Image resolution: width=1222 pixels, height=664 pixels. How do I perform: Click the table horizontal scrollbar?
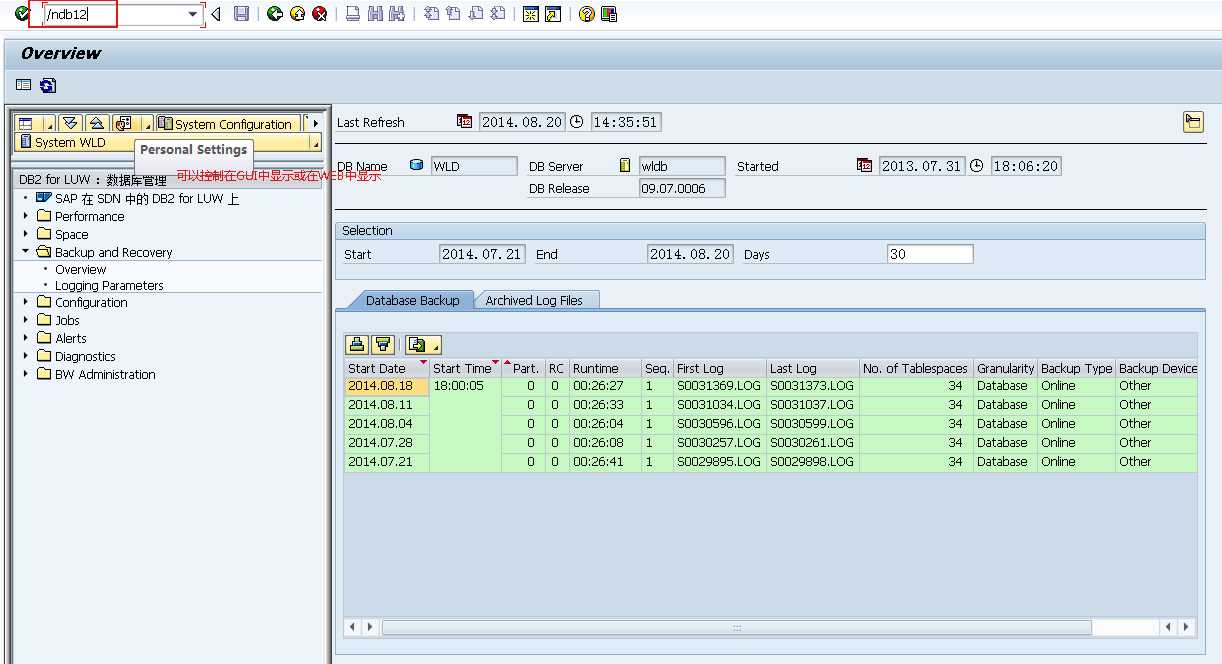pyautogui.click(x=736, y=627)
